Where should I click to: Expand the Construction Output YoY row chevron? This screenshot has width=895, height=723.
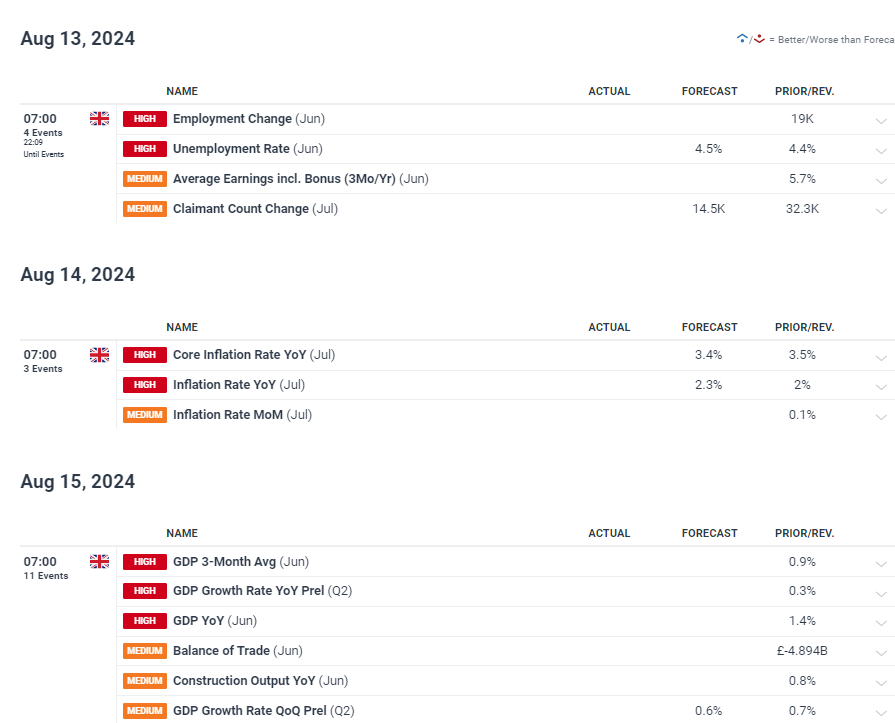pyautogui.click(x=880, y=683)
